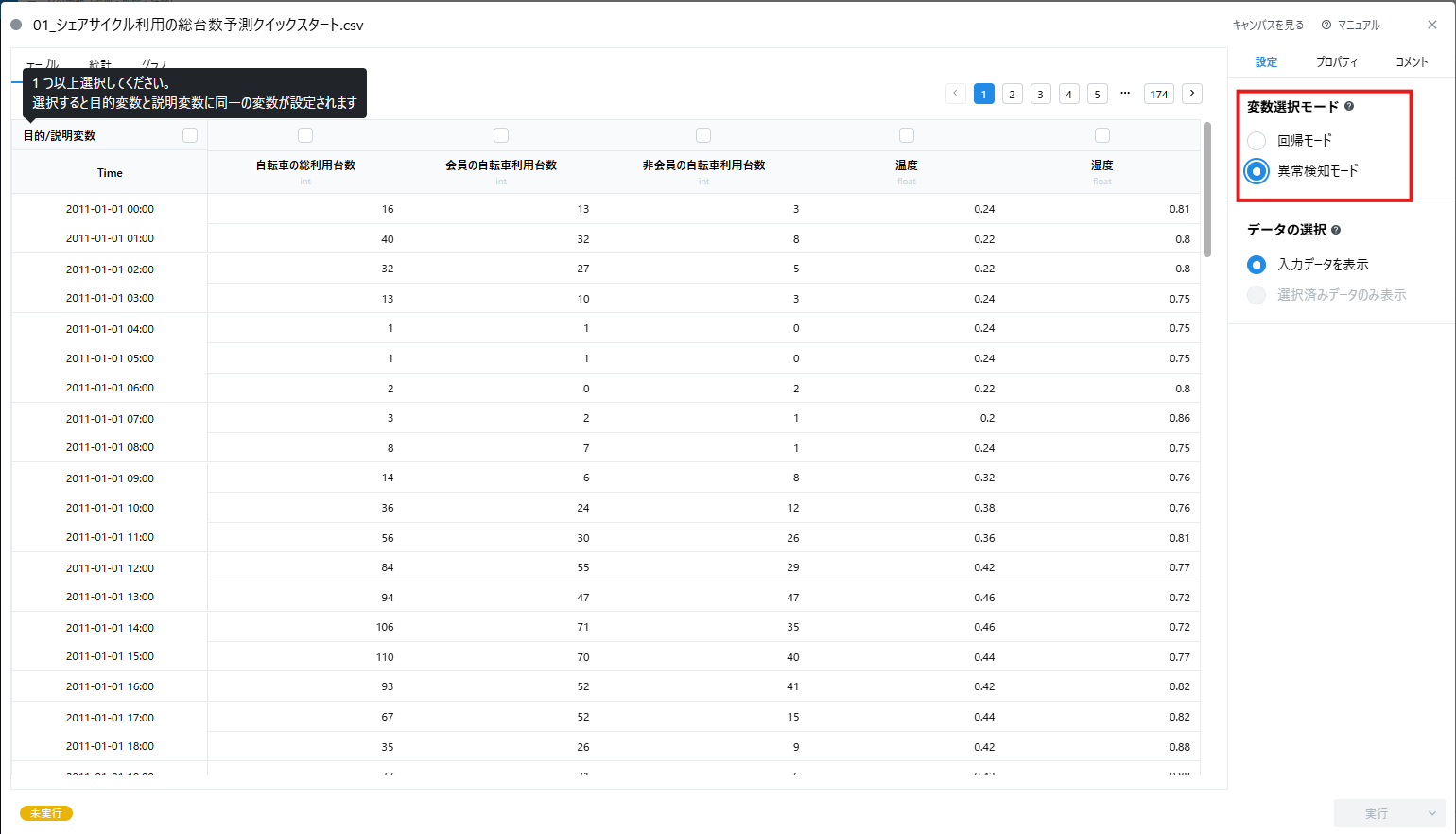Open the 実行 button dropdown arrow

[x=1432, y=813]
